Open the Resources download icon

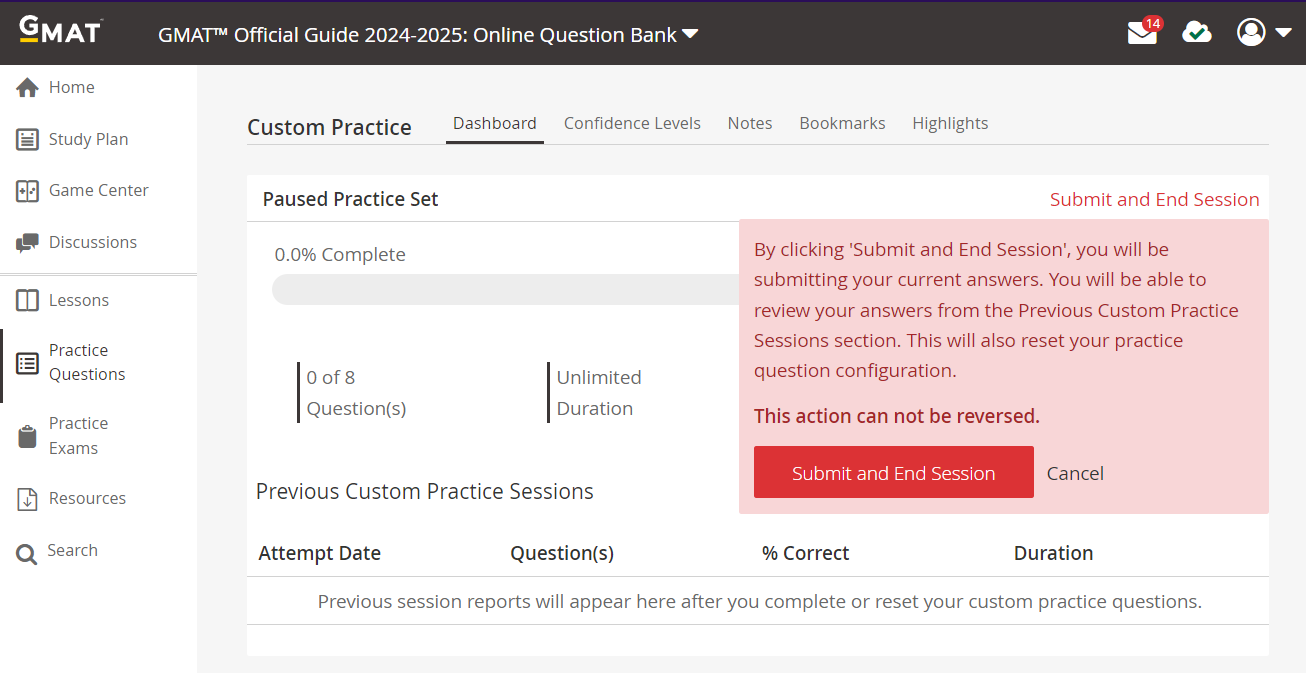pos(28,499)
